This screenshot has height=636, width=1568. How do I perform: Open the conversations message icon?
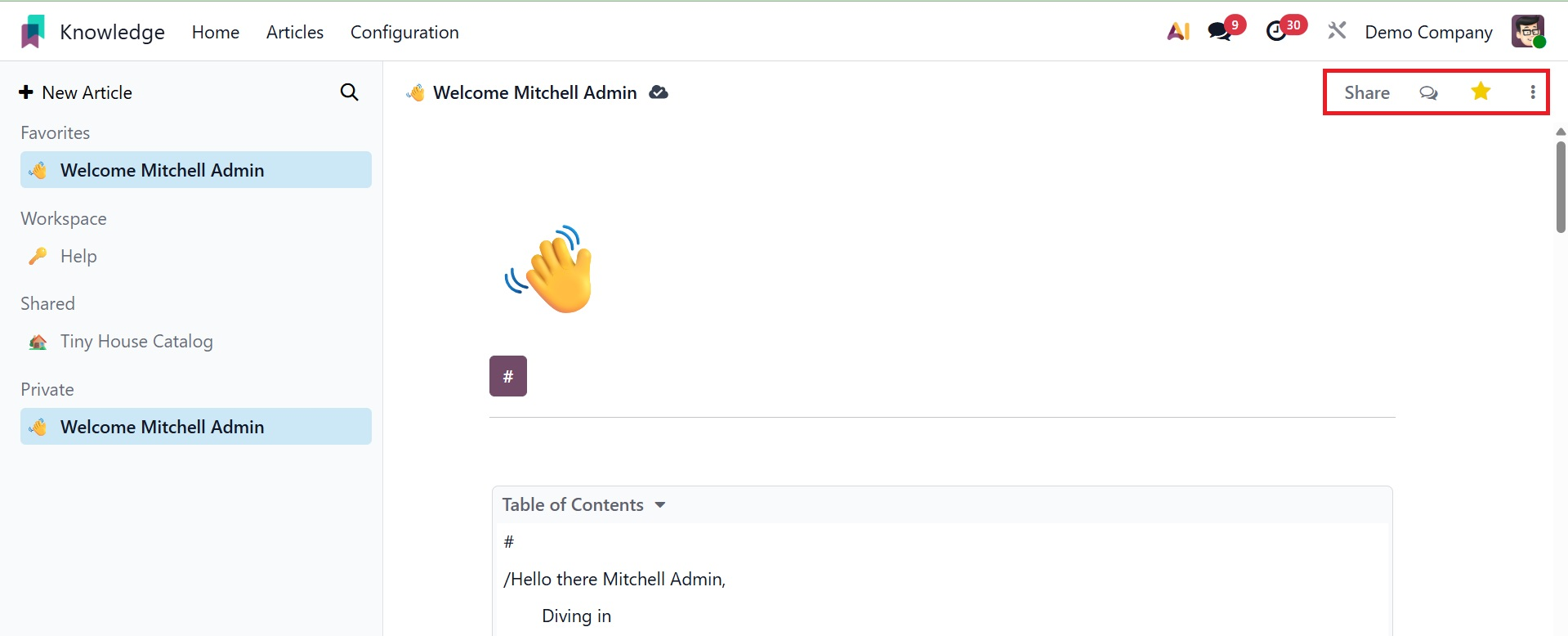[x=1220, y=32]
